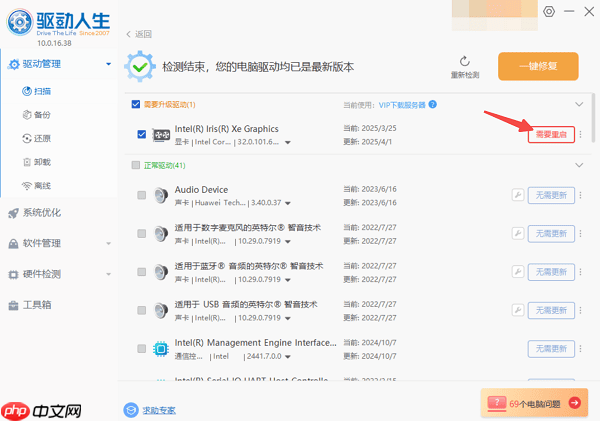Select 扫描 in sidebar

pos(37,91)
